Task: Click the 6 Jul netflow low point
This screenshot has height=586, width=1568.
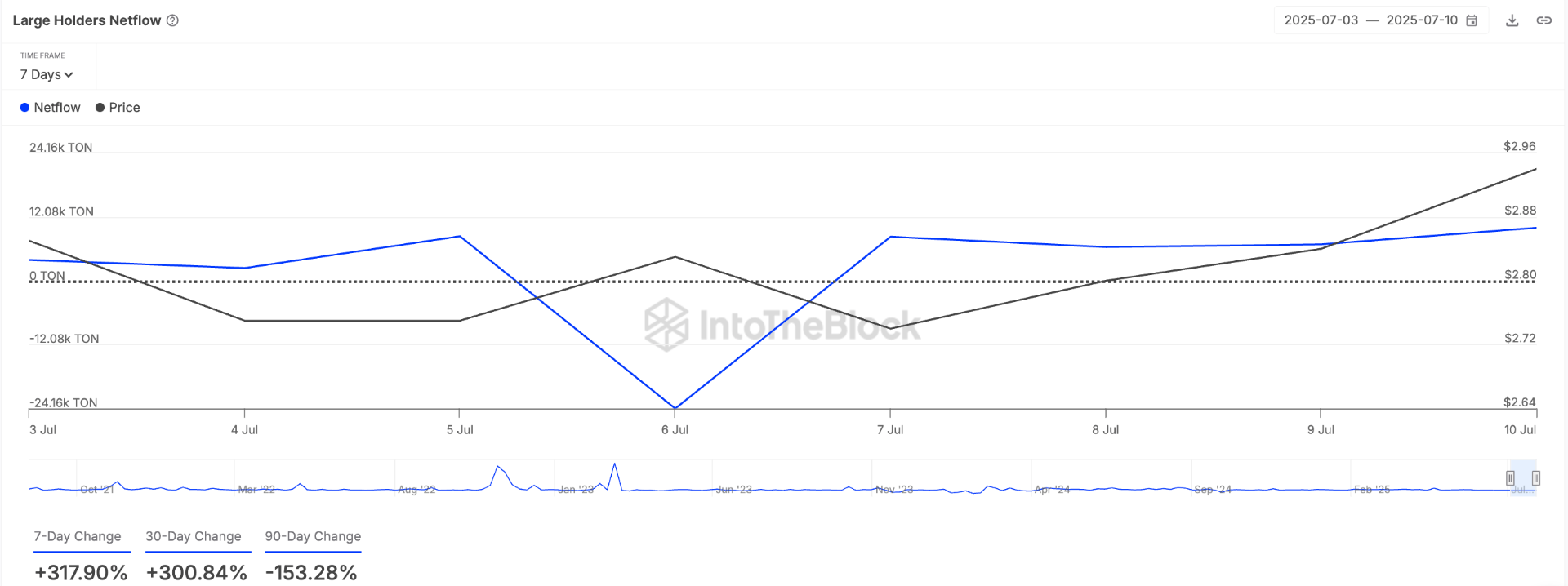Action: click(x=675, y=407)
